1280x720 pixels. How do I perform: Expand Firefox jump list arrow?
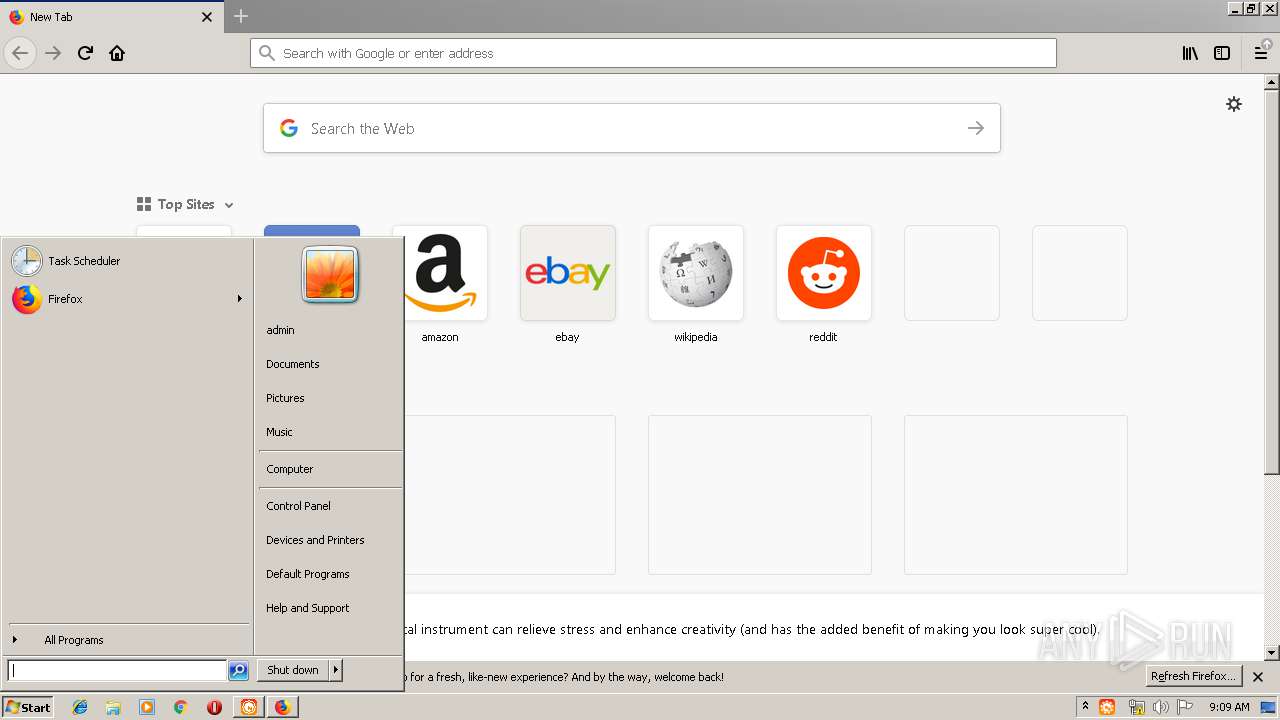tap(240, 299)
